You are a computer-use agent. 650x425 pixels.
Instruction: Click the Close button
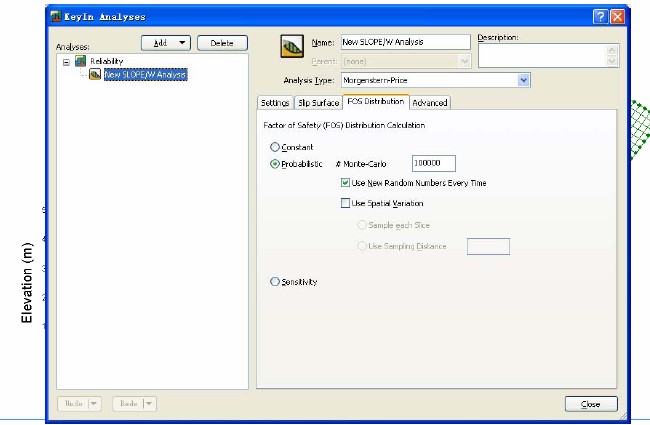pyautogui.click(x=591, y=404)
